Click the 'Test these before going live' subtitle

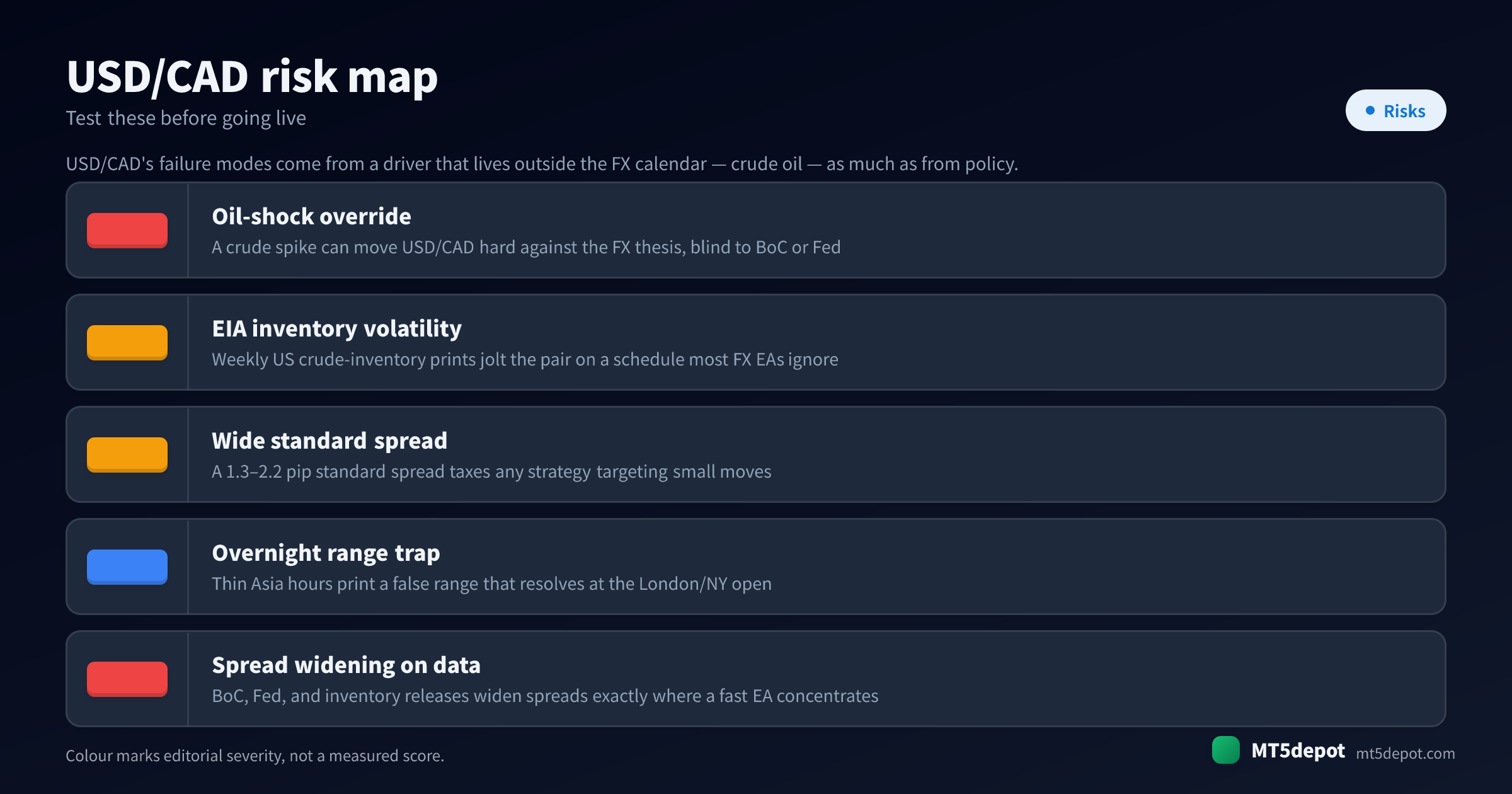(186, 118)
